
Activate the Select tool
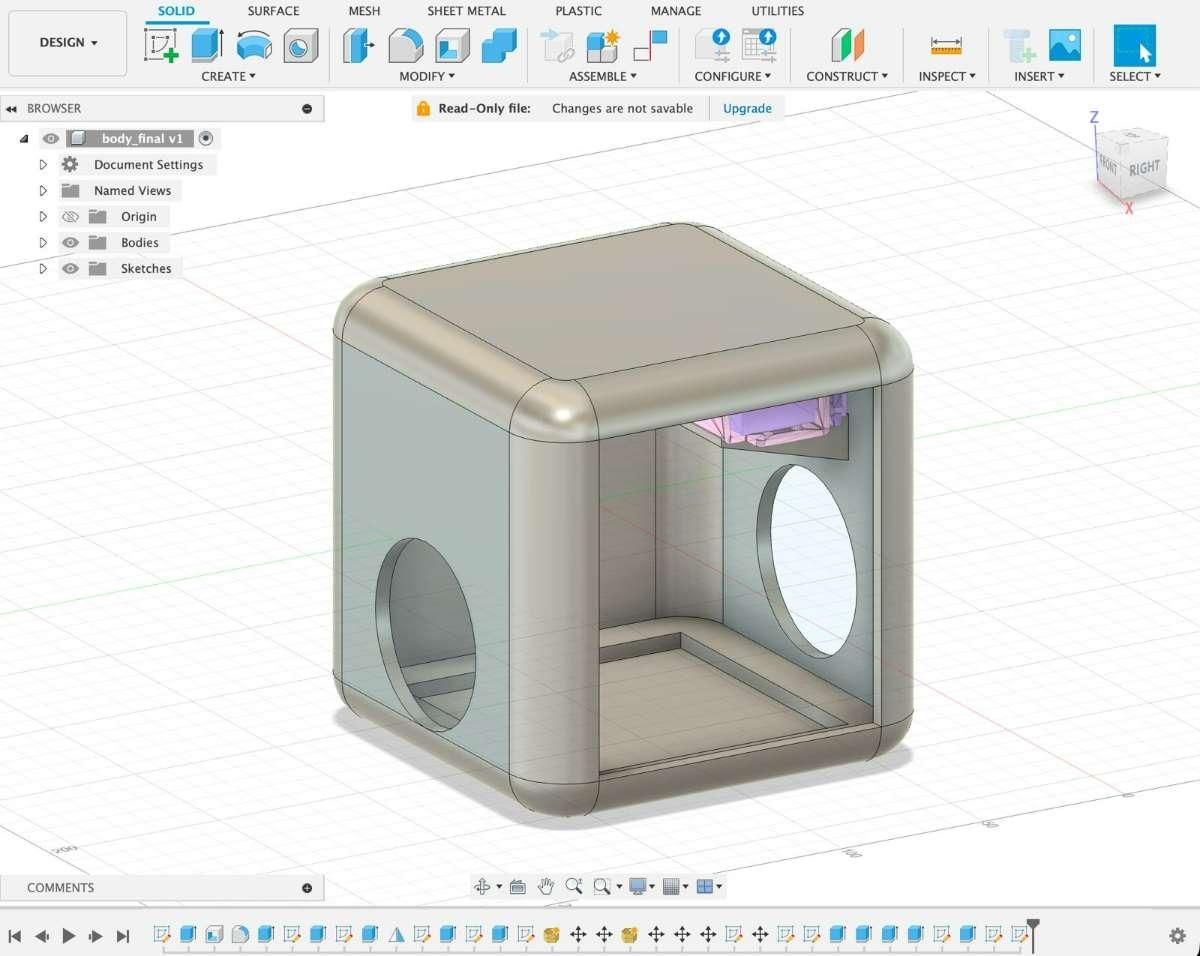coord(1134,45)
